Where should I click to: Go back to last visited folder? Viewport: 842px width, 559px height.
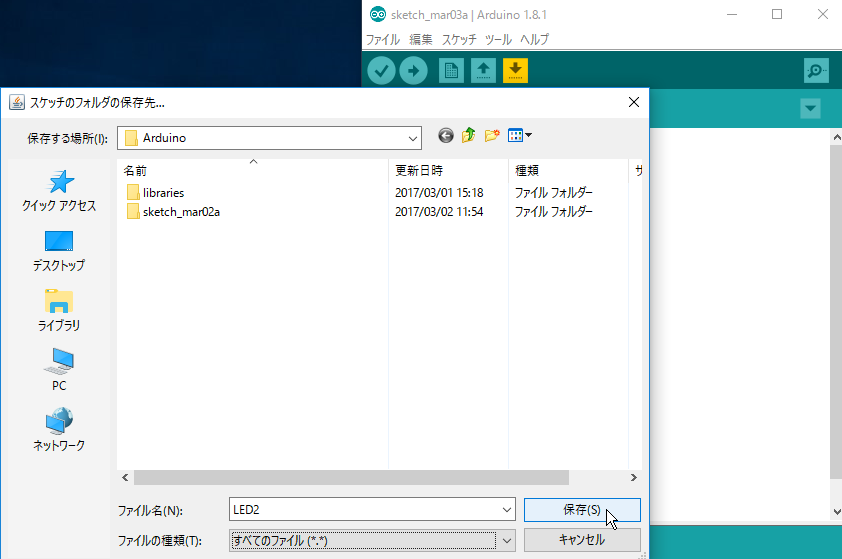pos(445,137)
